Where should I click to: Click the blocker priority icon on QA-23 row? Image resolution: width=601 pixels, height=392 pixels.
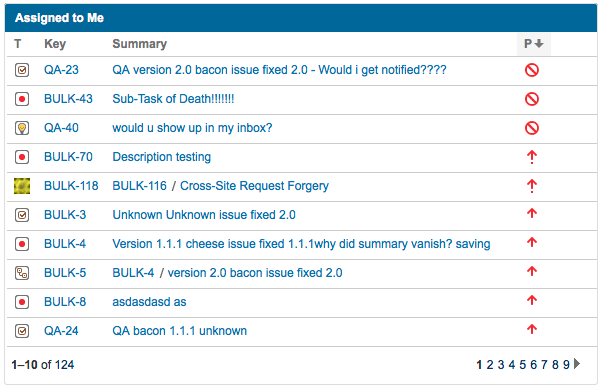532,70
